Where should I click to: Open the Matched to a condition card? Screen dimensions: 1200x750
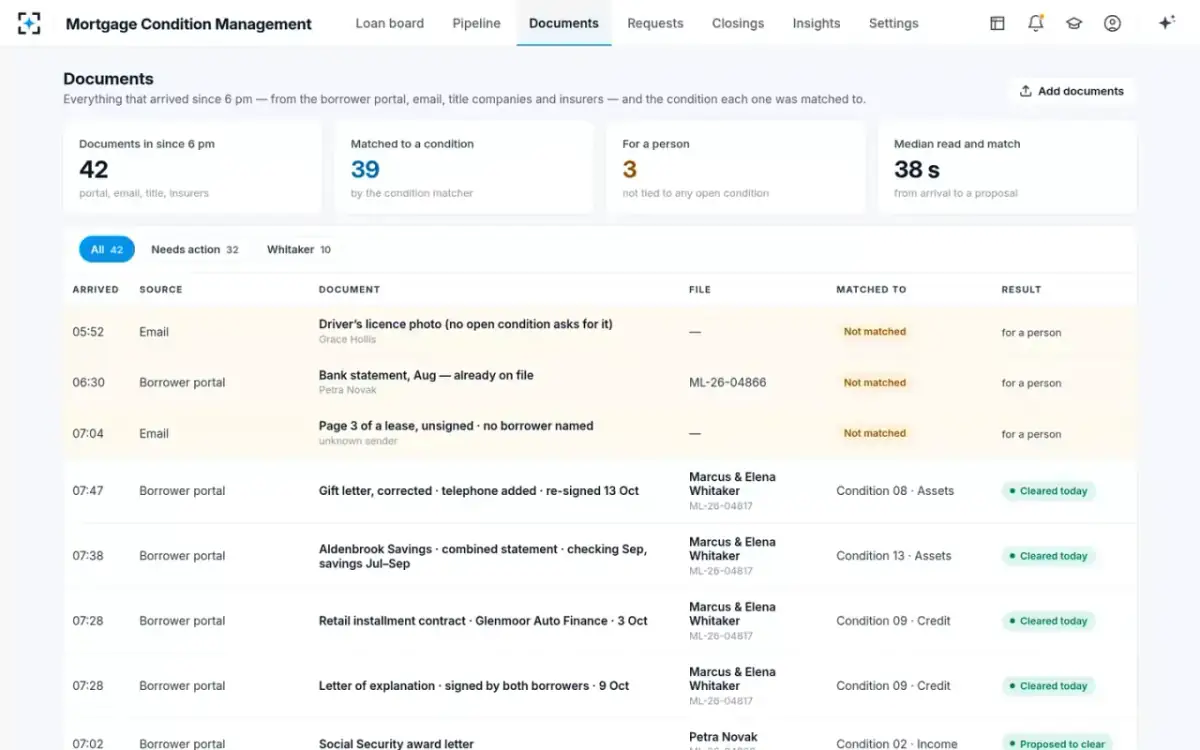tap(464, 168)
